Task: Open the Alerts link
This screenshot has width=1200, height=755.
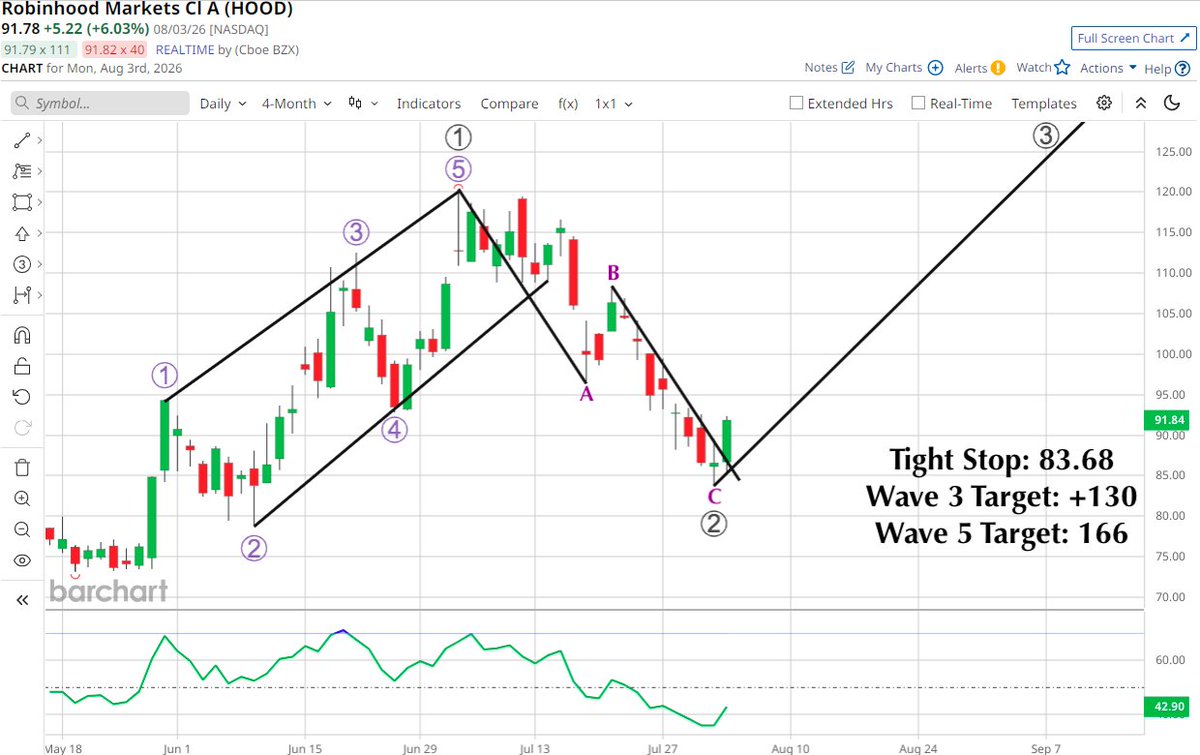Action: pos(970,68)
